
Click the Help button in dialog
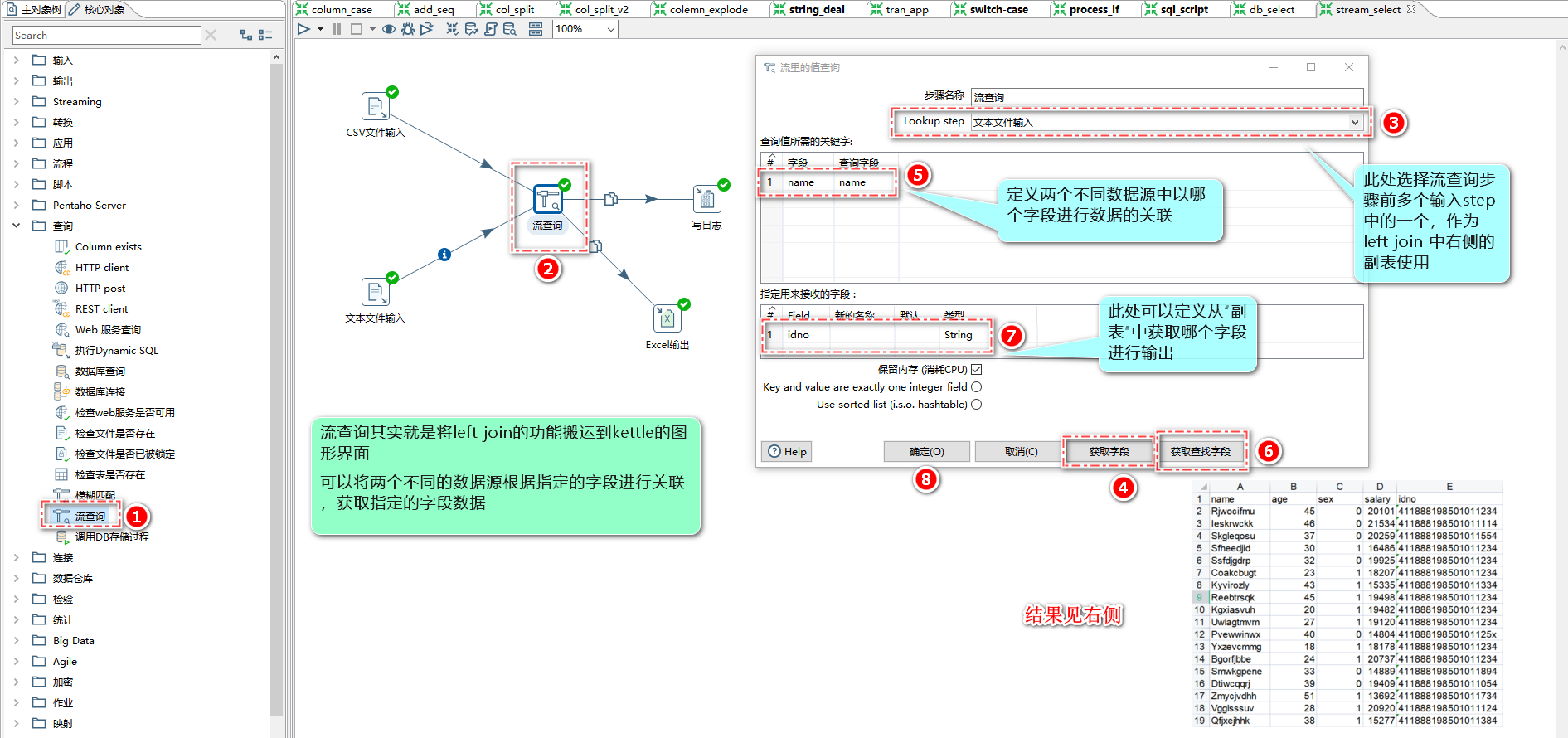click(x=786, y=451)
